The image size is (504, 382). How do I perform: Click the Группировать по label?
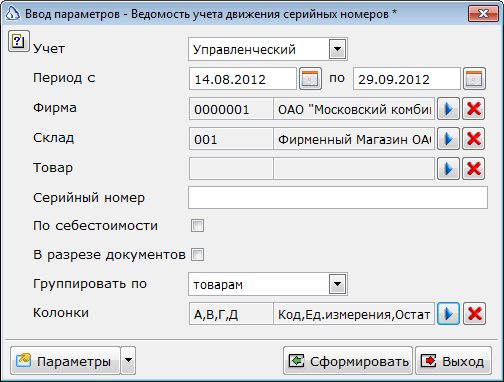(x=90, y=284)
